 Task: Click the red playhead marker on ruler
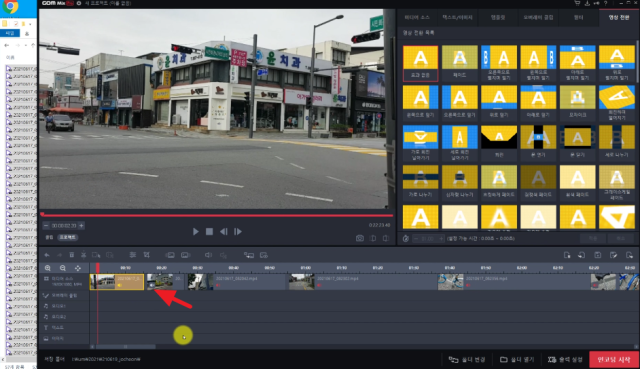[x=98, y=268]
